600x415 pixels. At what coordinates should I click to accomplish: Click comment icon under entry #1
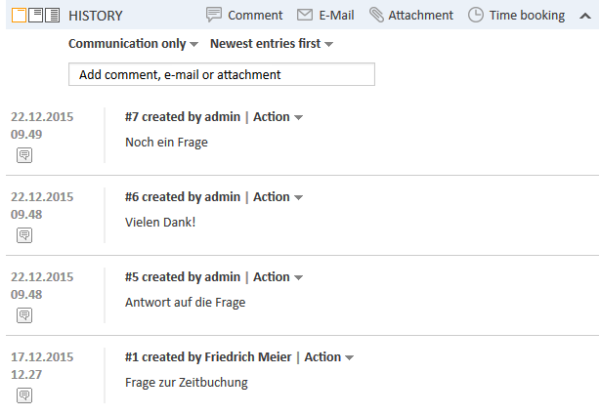pyautogui.click(x=24, y=395)
